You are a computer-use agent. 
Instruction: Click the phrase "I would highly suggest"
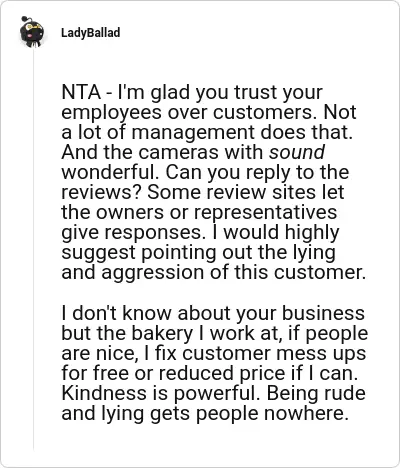click(x=200, y=242)
